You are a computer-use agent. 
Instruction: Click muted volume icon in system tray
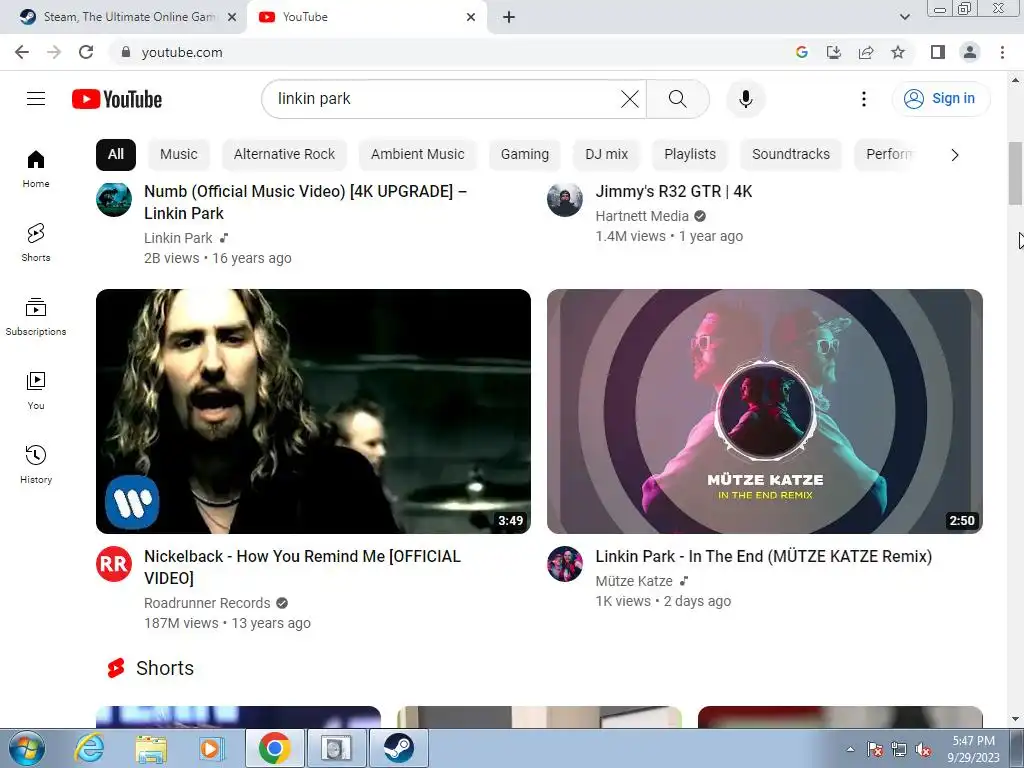[x=923, y=750]
